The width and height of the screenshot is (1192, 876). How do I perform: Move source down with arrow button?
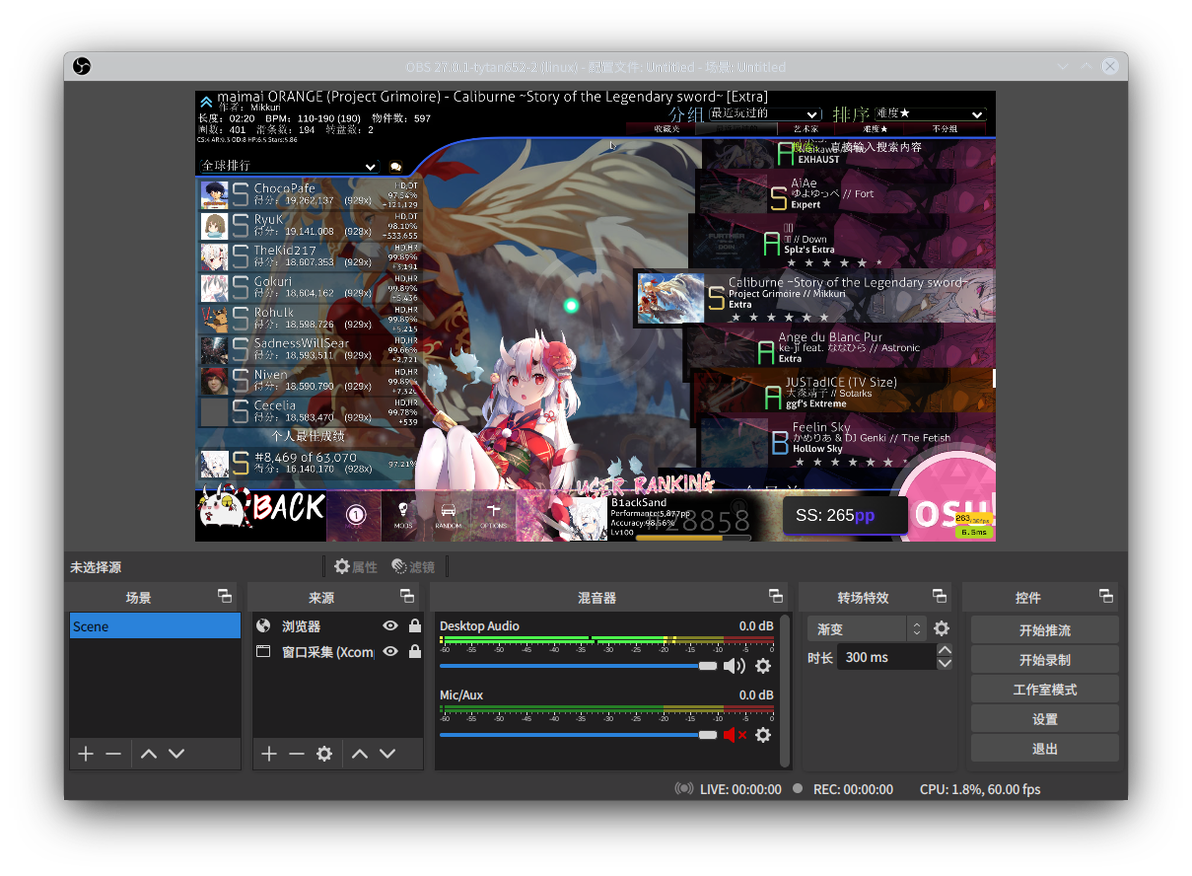(x=388, y=754)
